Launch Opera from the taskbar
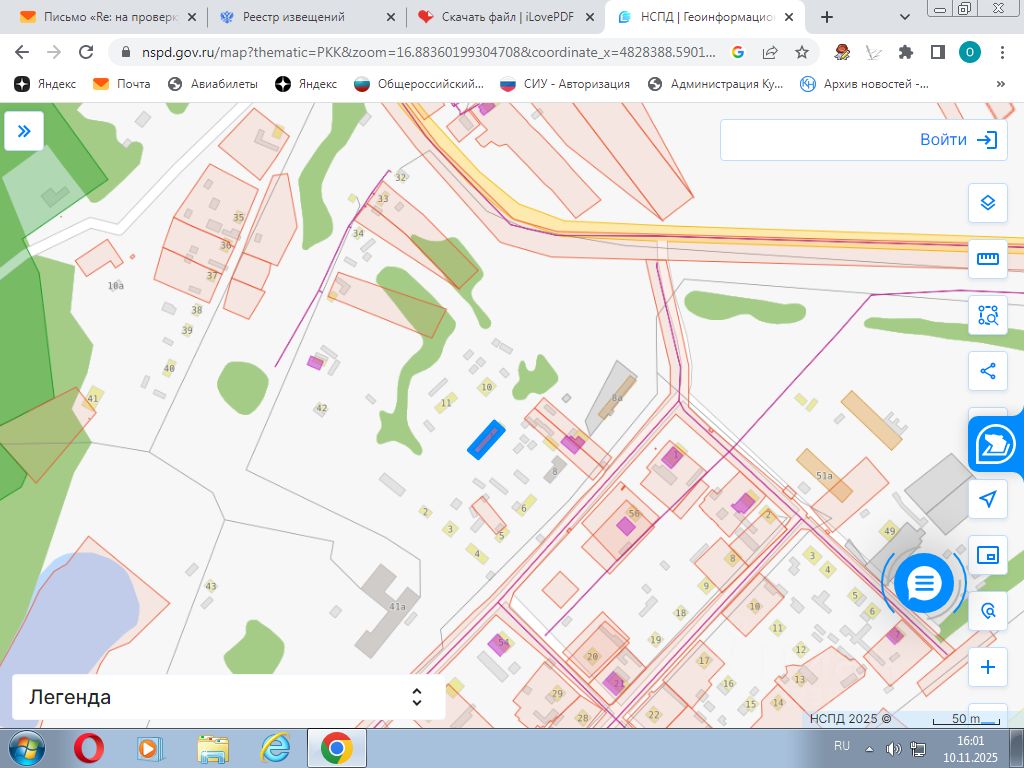 [x=88, y=748]
